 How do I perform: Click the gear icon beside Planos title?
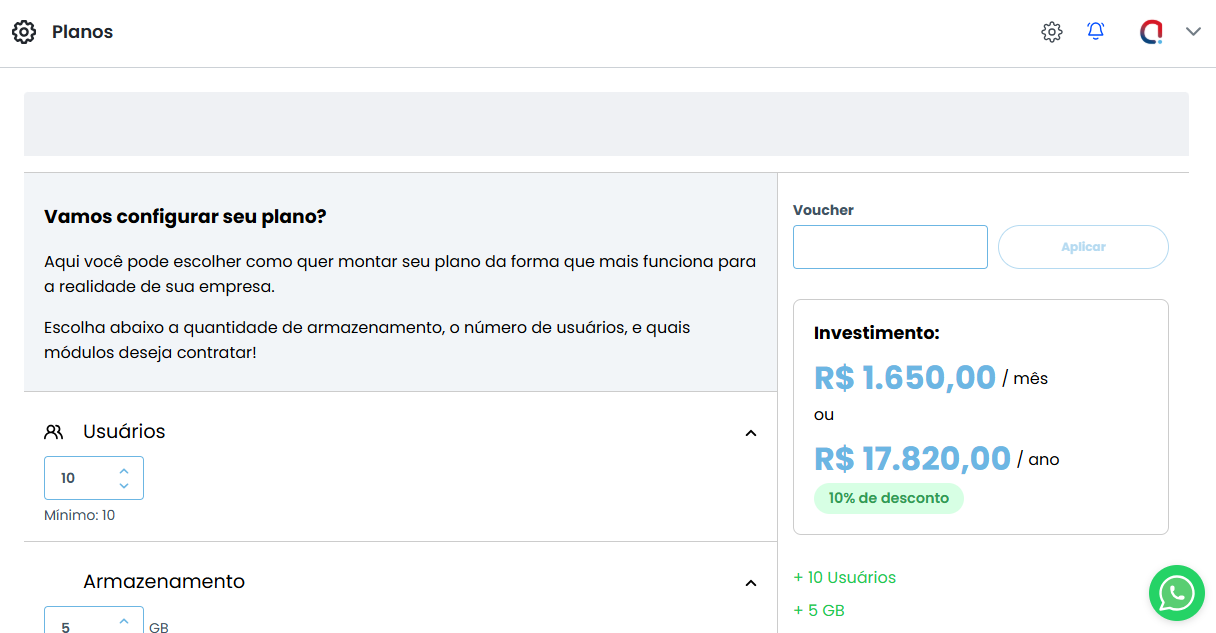tap(24, 32)
